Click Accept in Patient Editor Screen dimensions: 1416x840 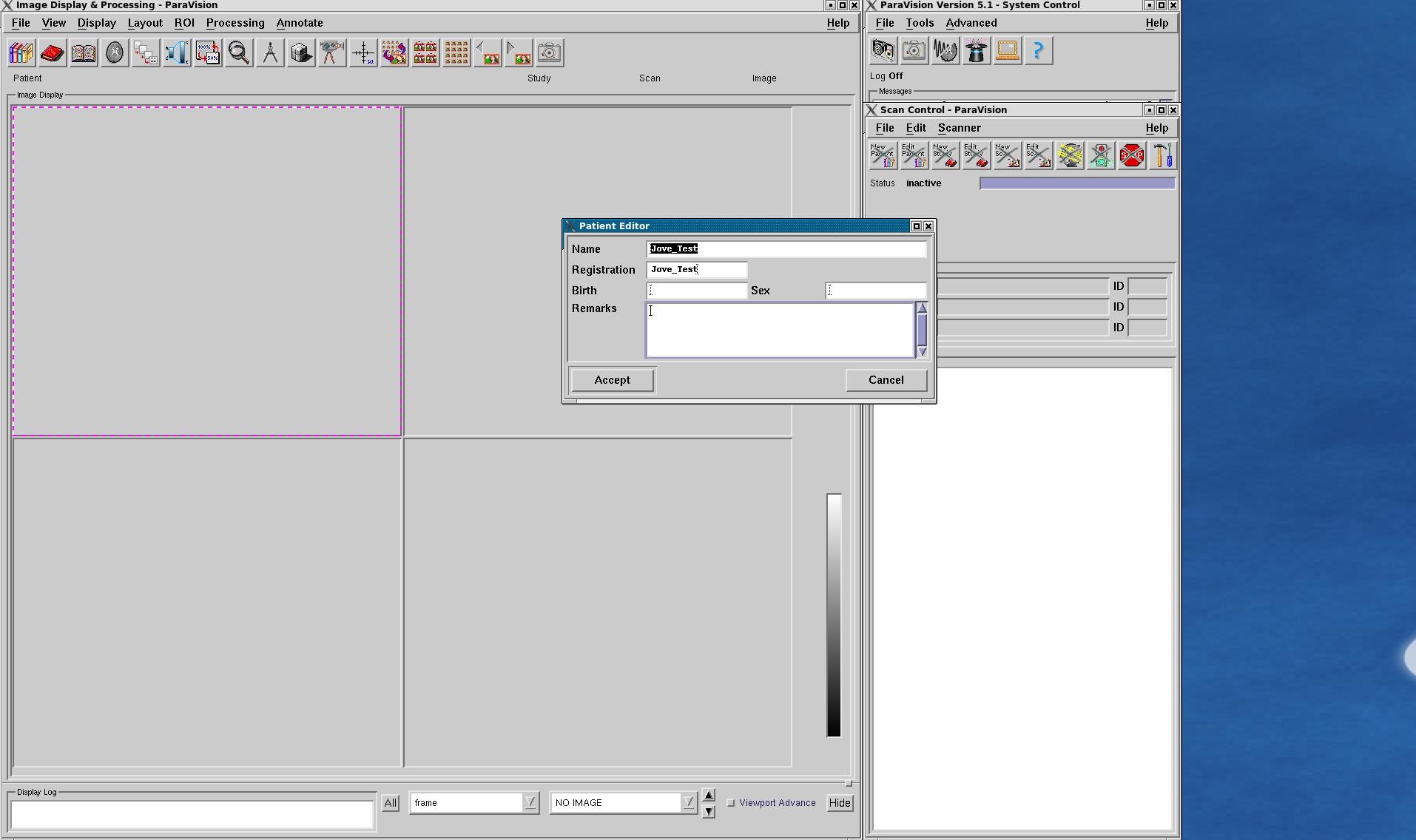pos(612,380)
